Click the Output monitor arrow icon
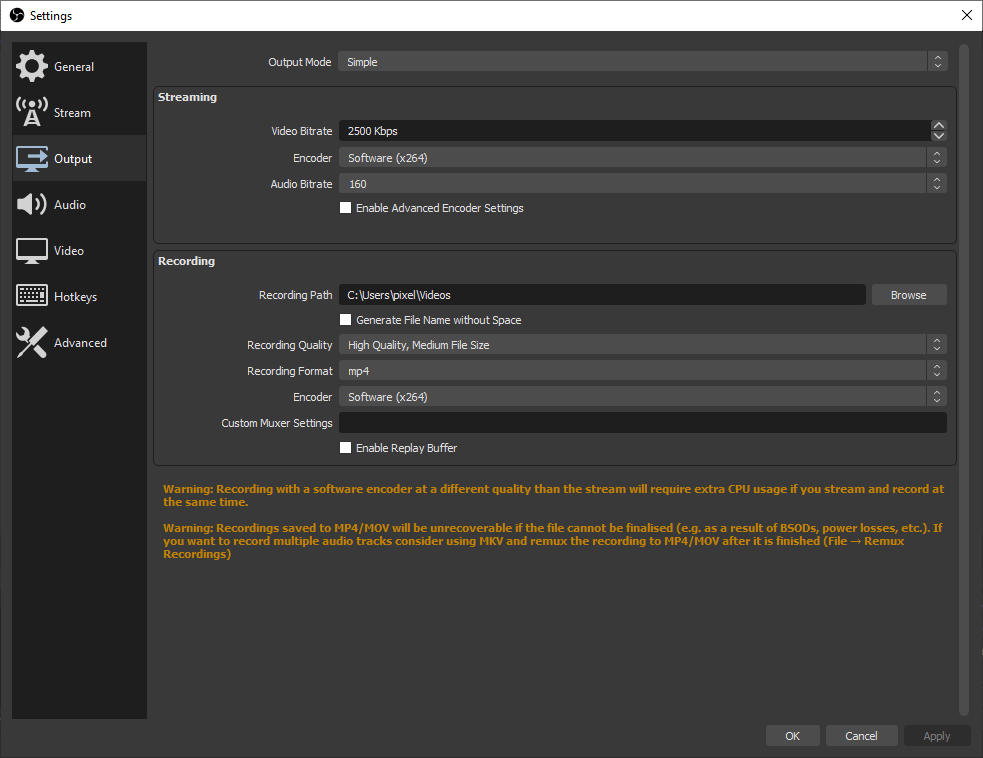 click(x=31, y=159)
